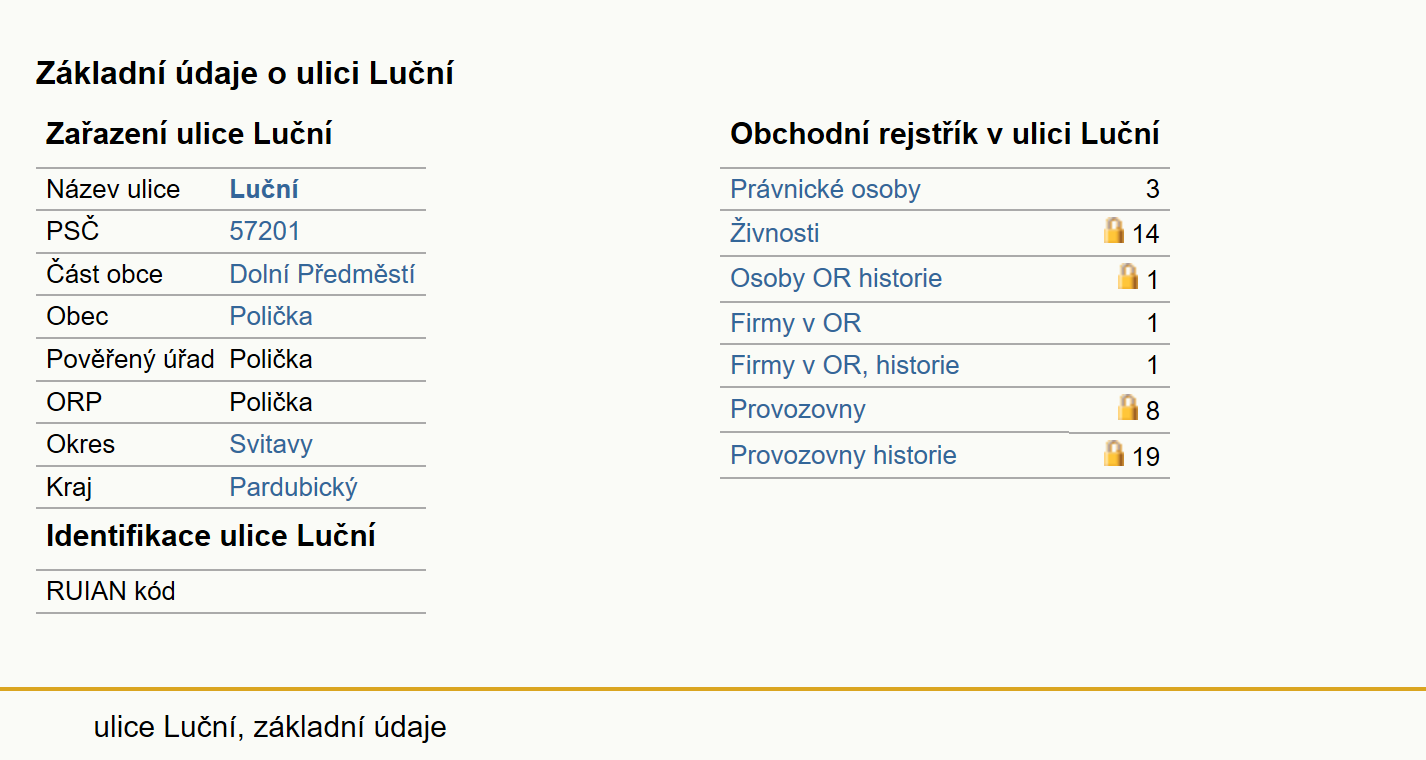1426x760 pixels.
Task: Click the RUIAN kód row
Action: pyautogui.click(x=231, y=591)
